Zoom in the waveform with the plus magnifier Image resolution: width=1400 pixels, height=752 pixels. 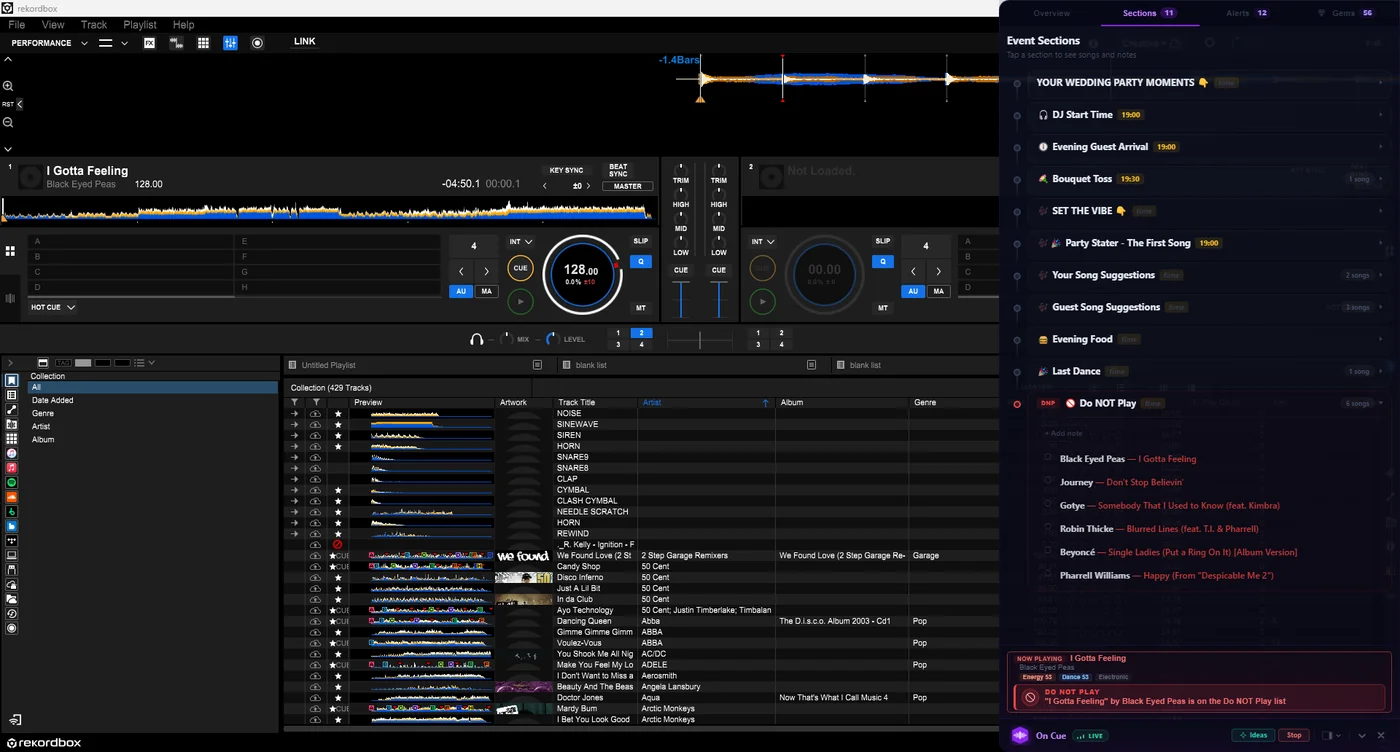click(8, 86)
